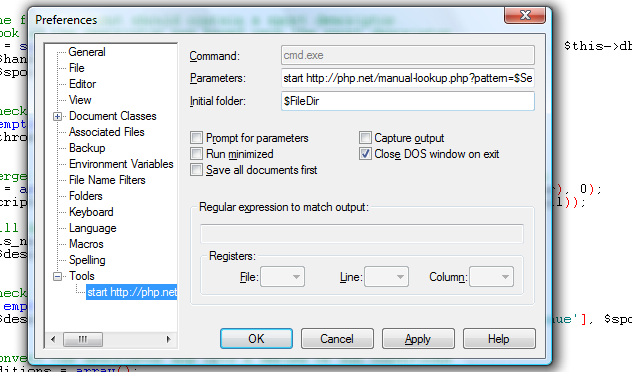Open Folders preferences category
The height and width of the screenshot is (372, 632).
pos(86,196)
